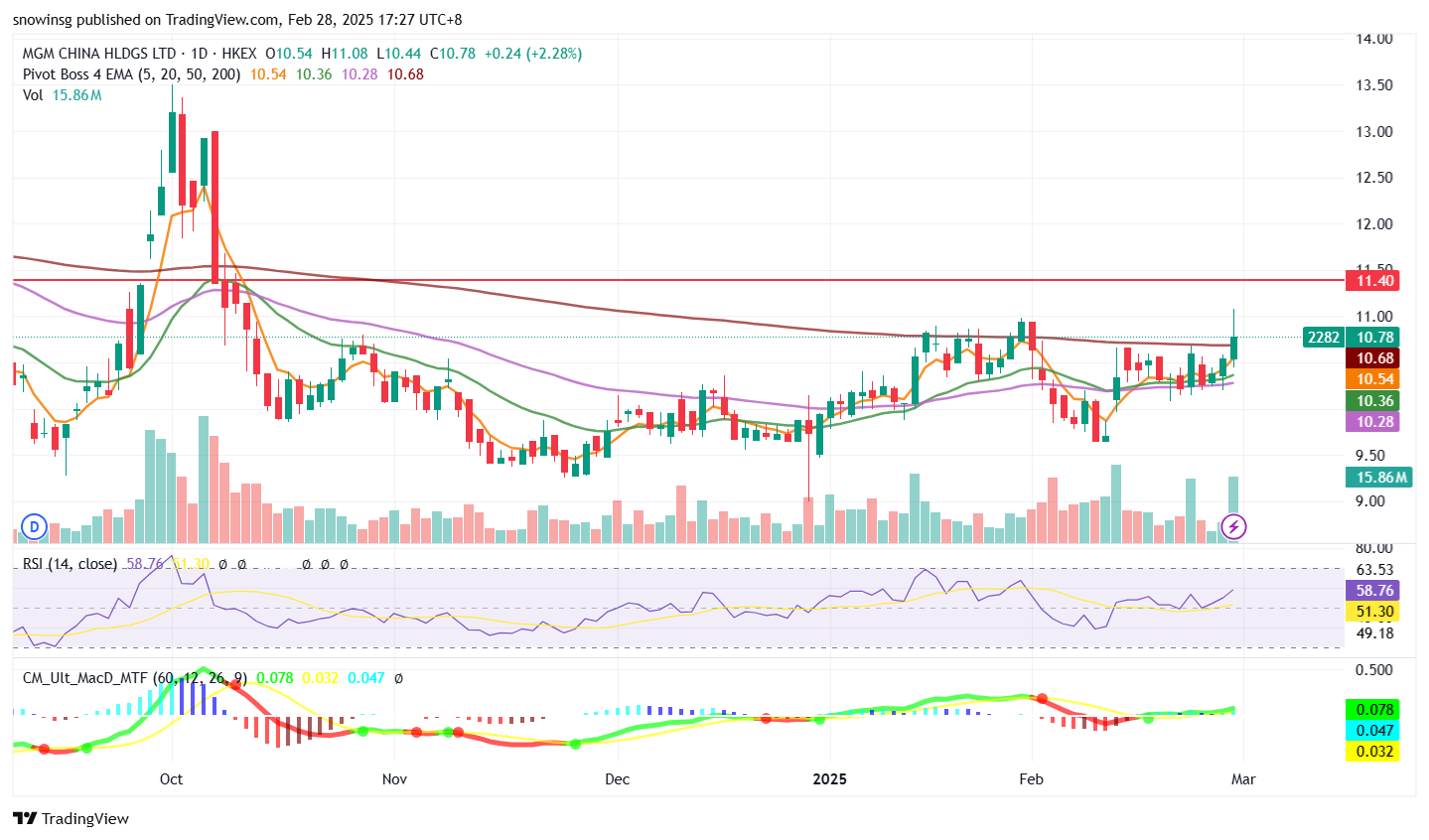Select the MGM CHINA HLDGS LTD symbol title
The height and width of the screenshot is (840, 1429).
coord(99,54)
